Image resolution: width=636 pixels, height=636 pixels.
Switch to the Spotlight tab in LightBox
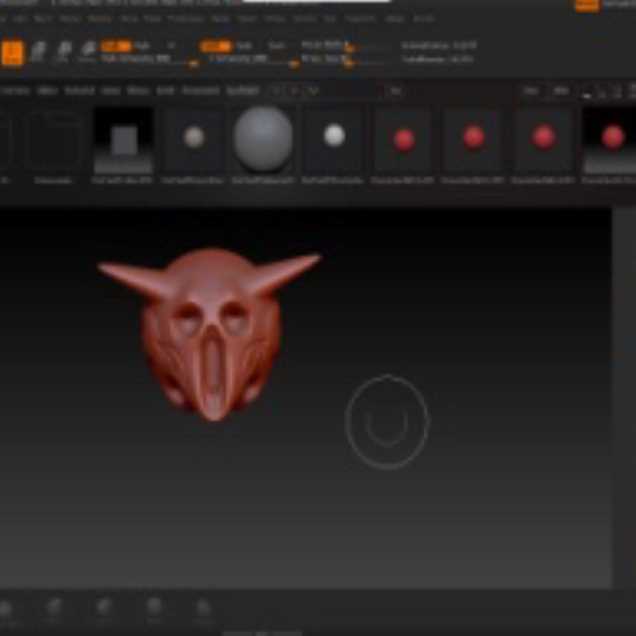(243, 90)
